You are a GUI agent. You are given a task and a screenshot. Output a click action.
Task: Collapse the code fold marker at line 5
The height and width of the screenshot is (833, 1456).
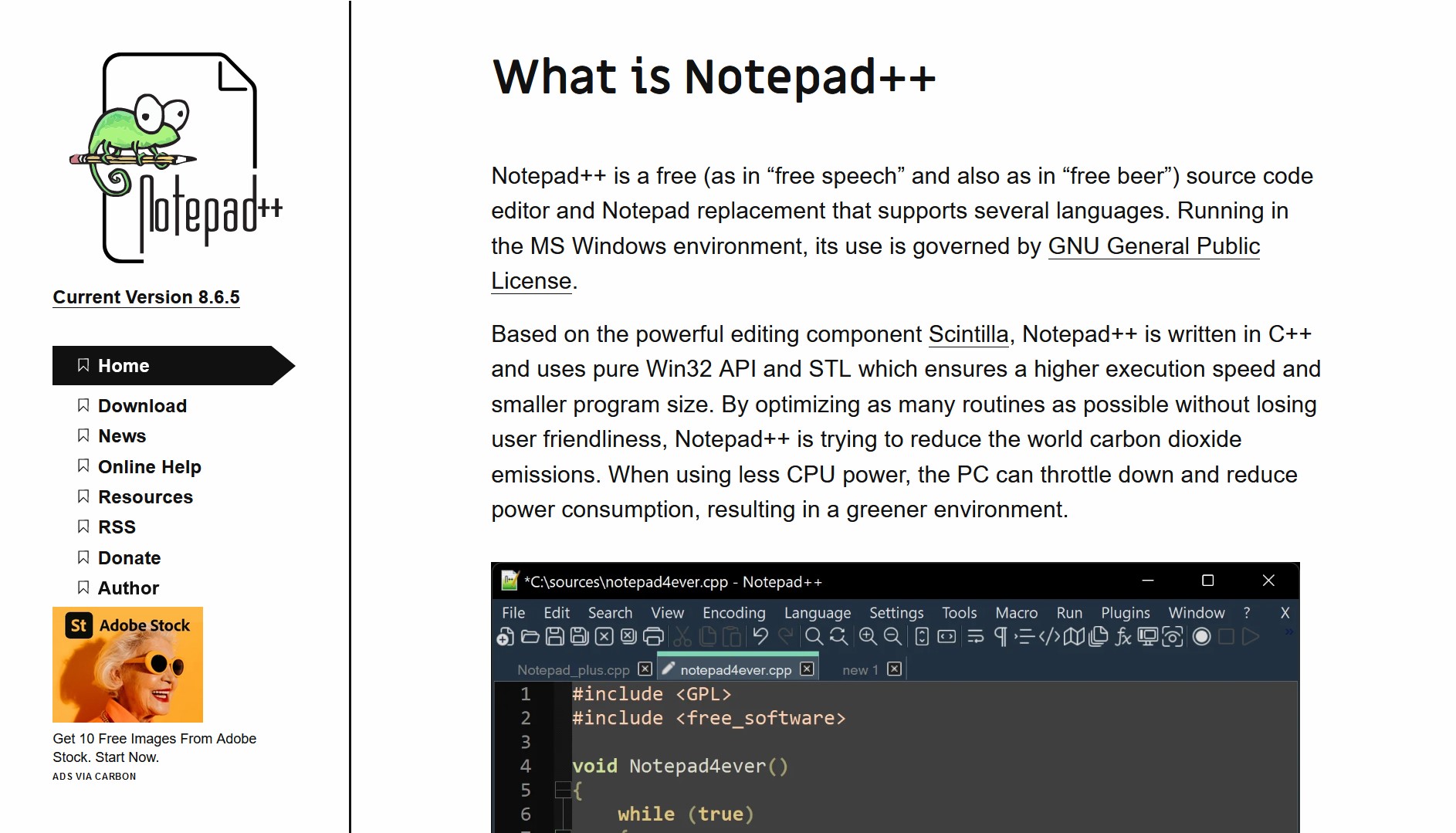tap(563, 790)
